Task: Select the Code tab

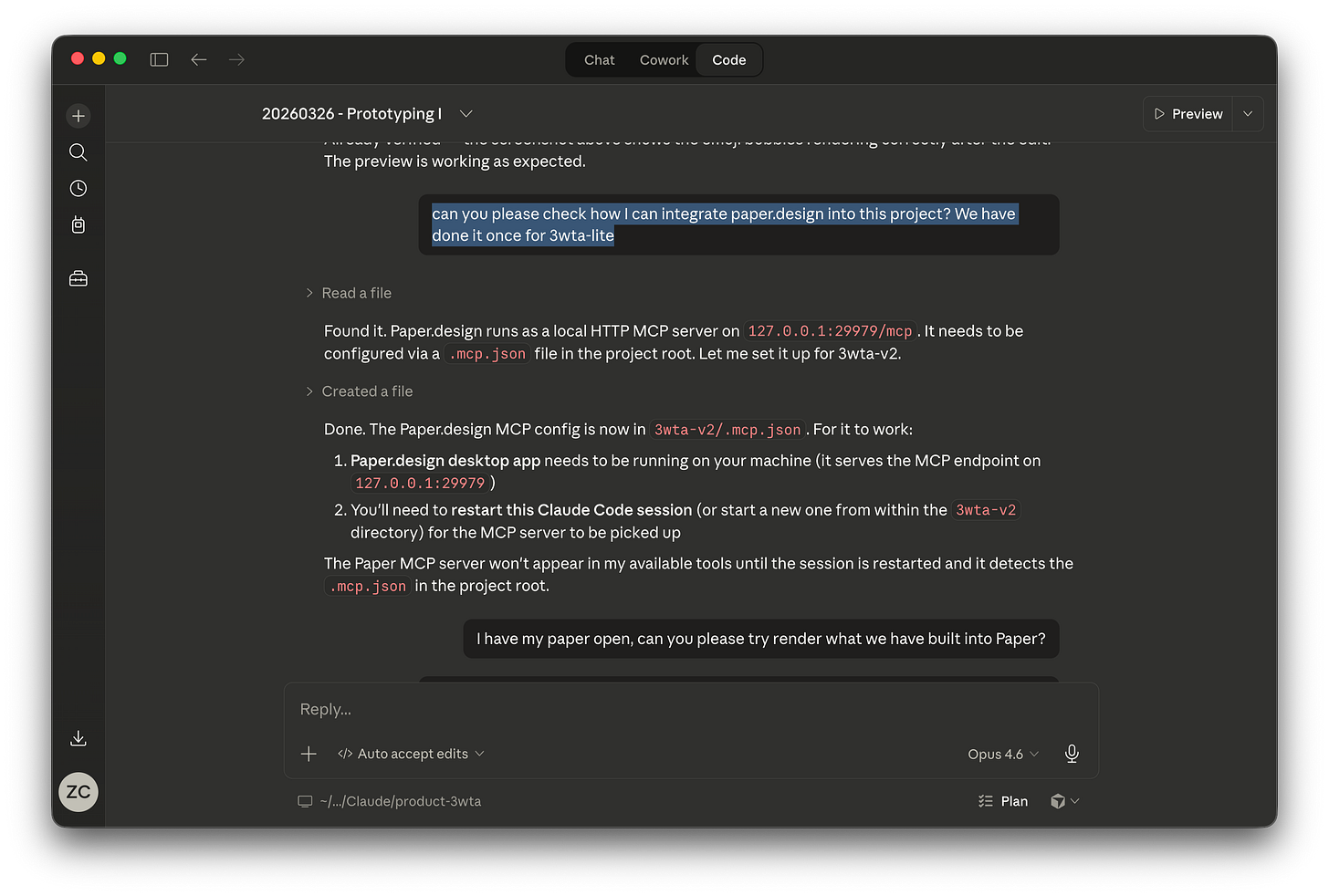Action: [x=729, y=60]
